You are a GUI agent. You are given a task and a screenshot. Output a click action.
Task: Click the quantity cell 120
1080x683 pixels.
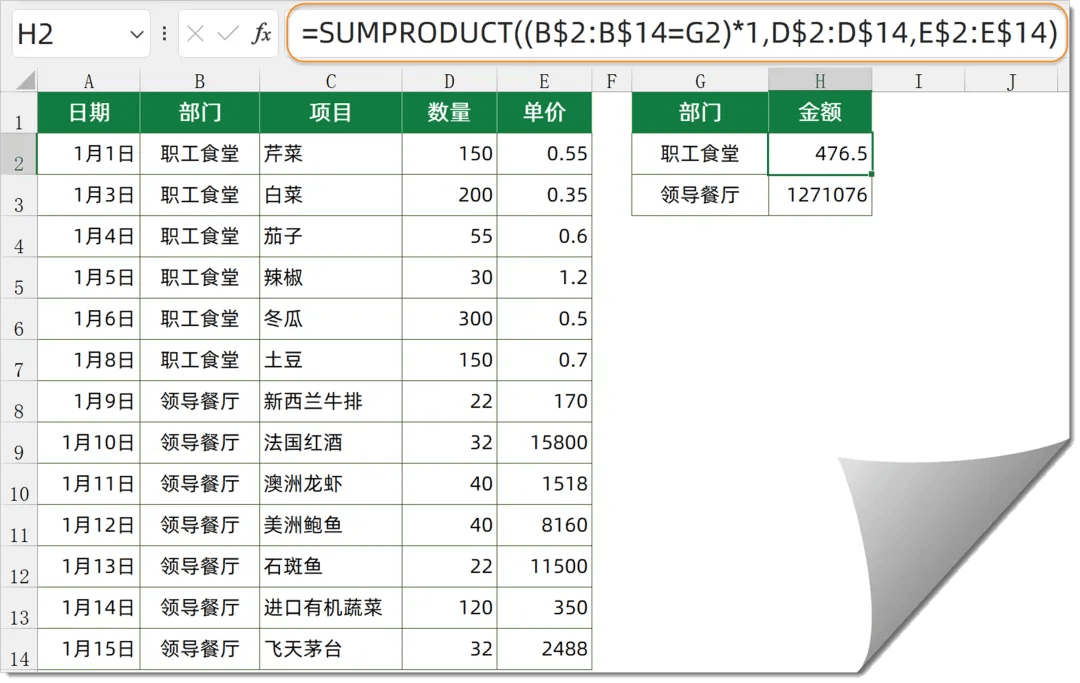449,608
